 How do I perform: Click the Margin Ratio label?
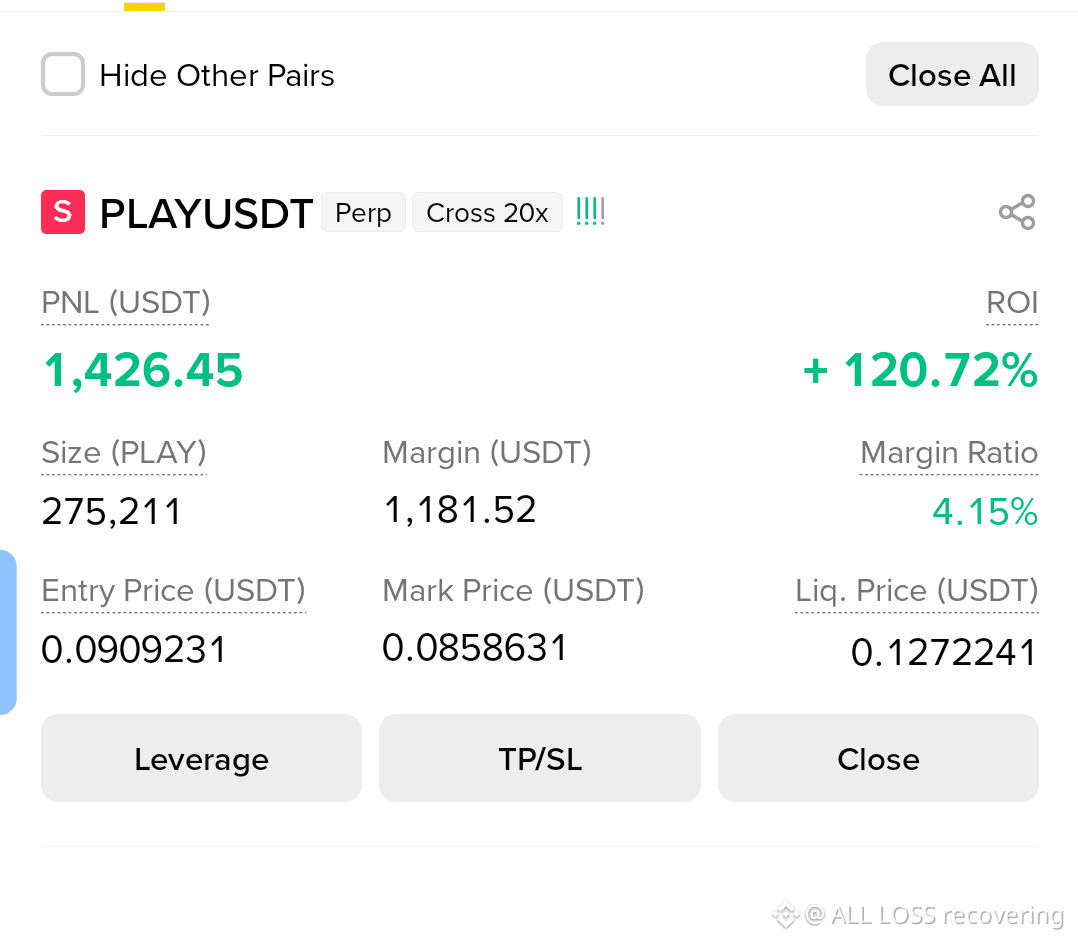coord(949,453)
